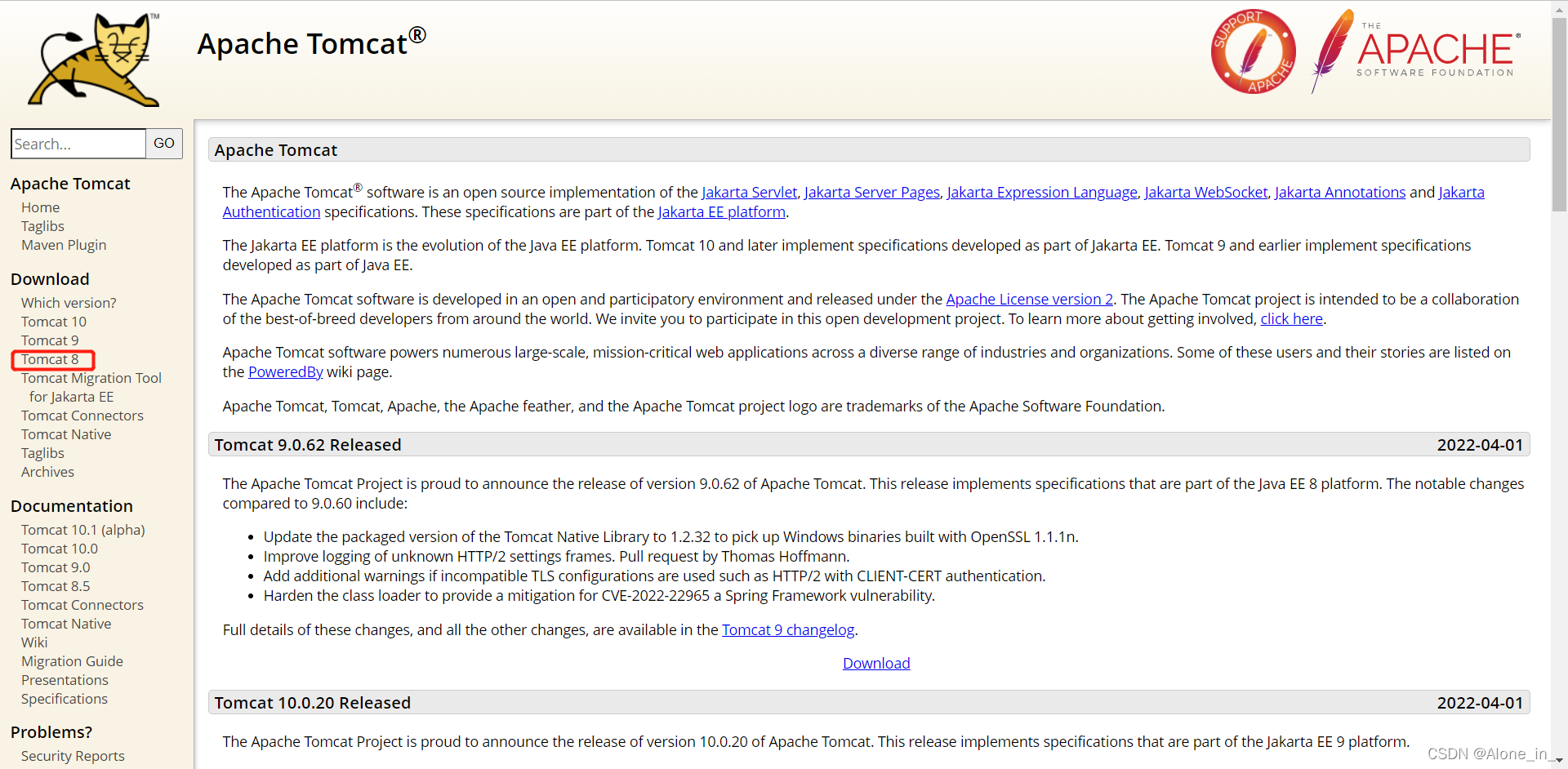Screen dimensions: 1568x769
Task: Open Tomcat Migration Tool for Jakarta EE
Action: [91, 387]
